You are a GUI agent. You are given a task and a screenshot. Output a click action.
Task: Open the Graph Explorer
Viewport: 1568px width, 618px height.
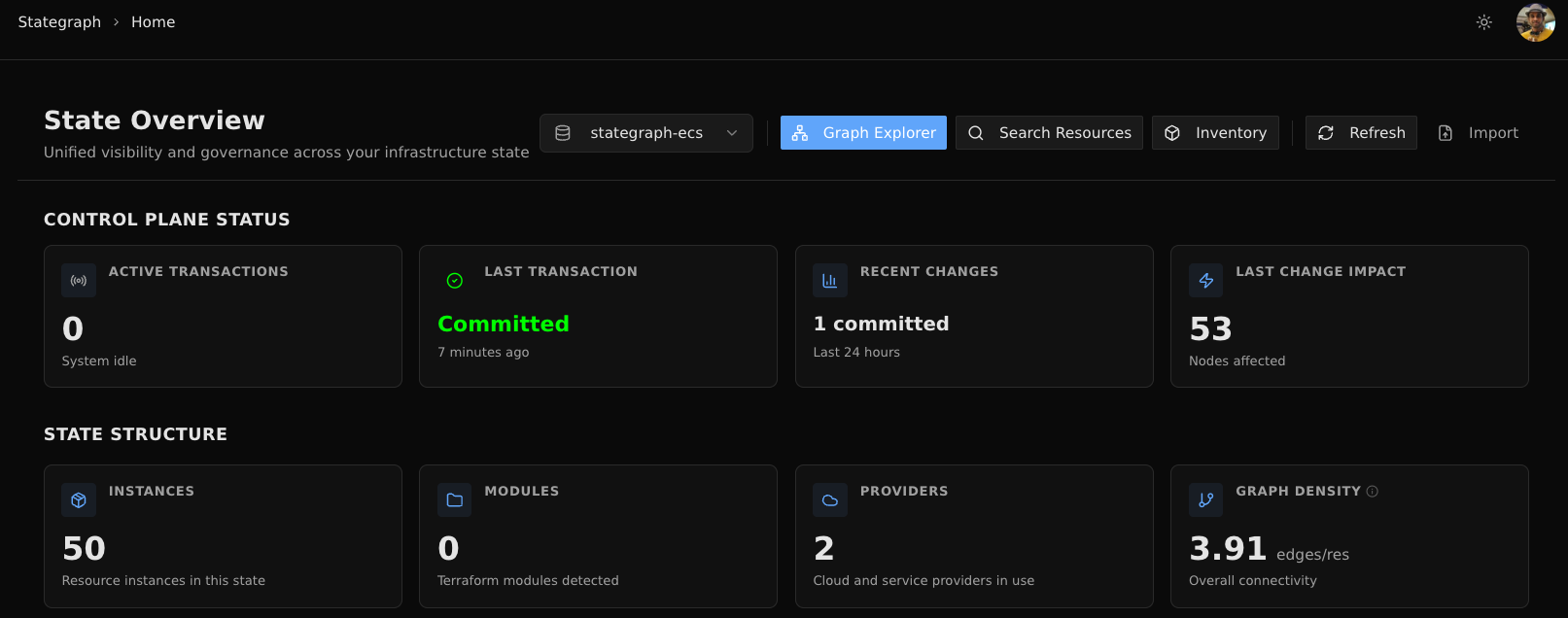point(863,133)
